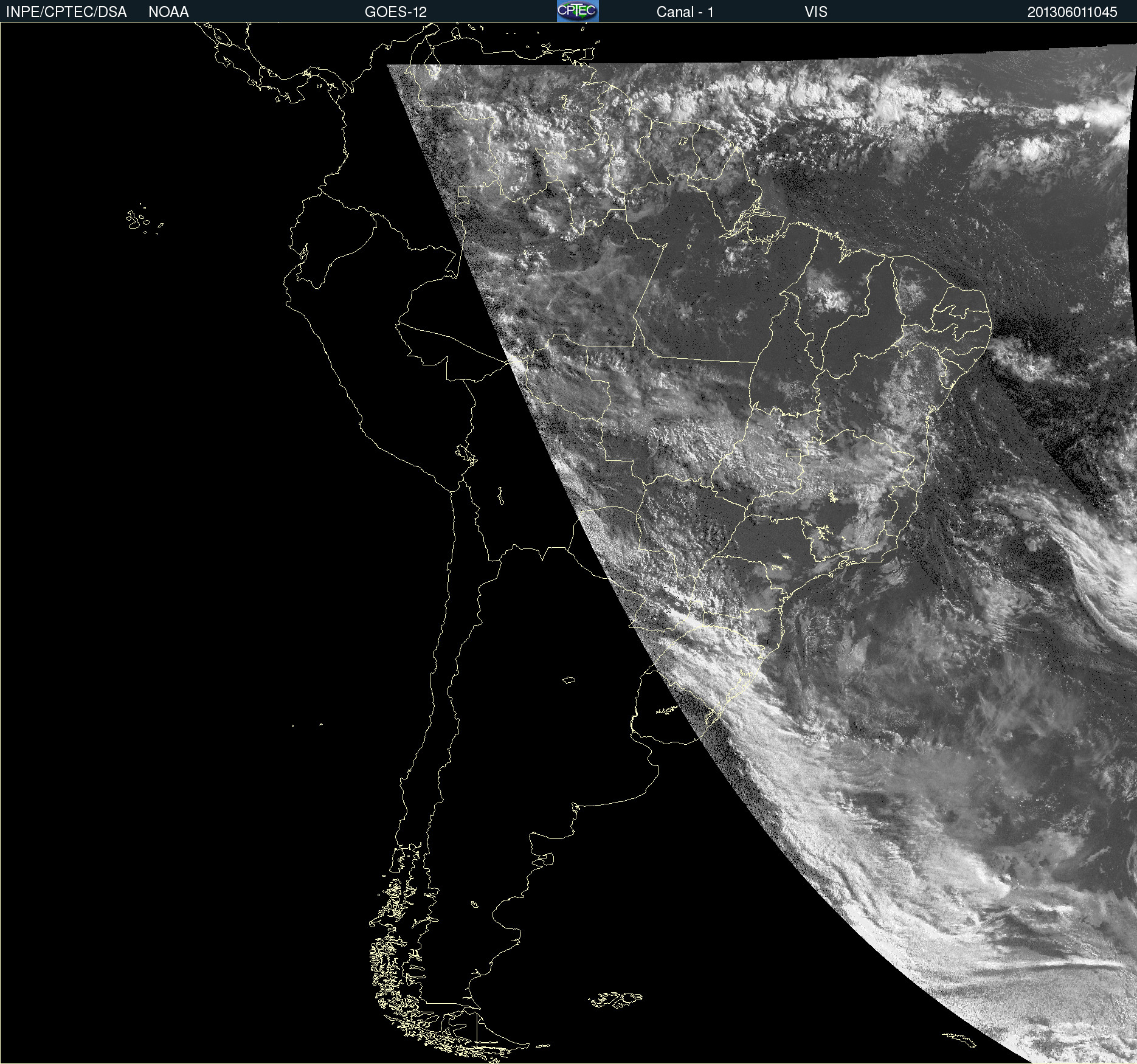Click the NOAA label in the header
Viewport: 1137px width, 1064px height.
click(x=168, y=12)
